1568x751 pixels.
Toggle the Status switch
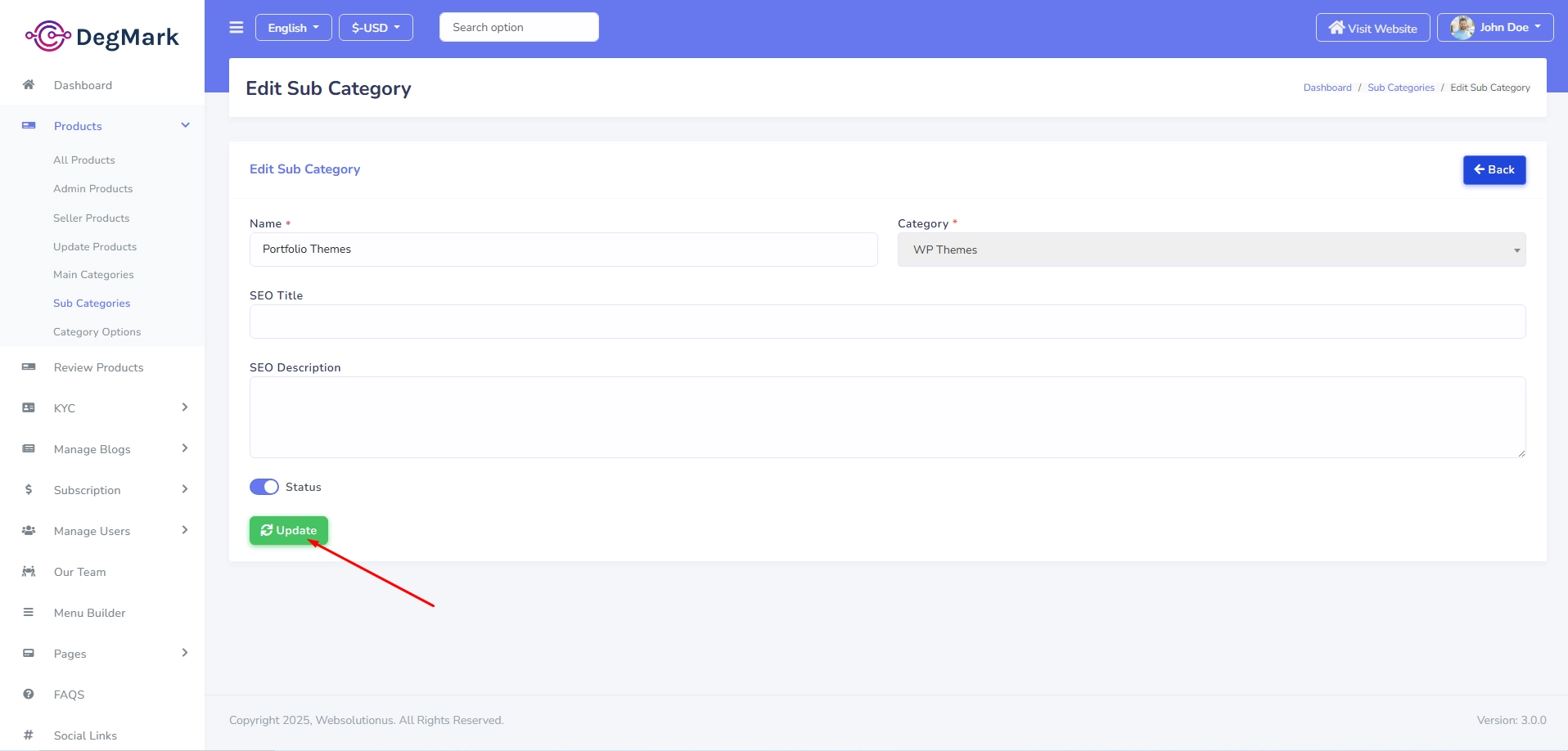tap(264, 487)
